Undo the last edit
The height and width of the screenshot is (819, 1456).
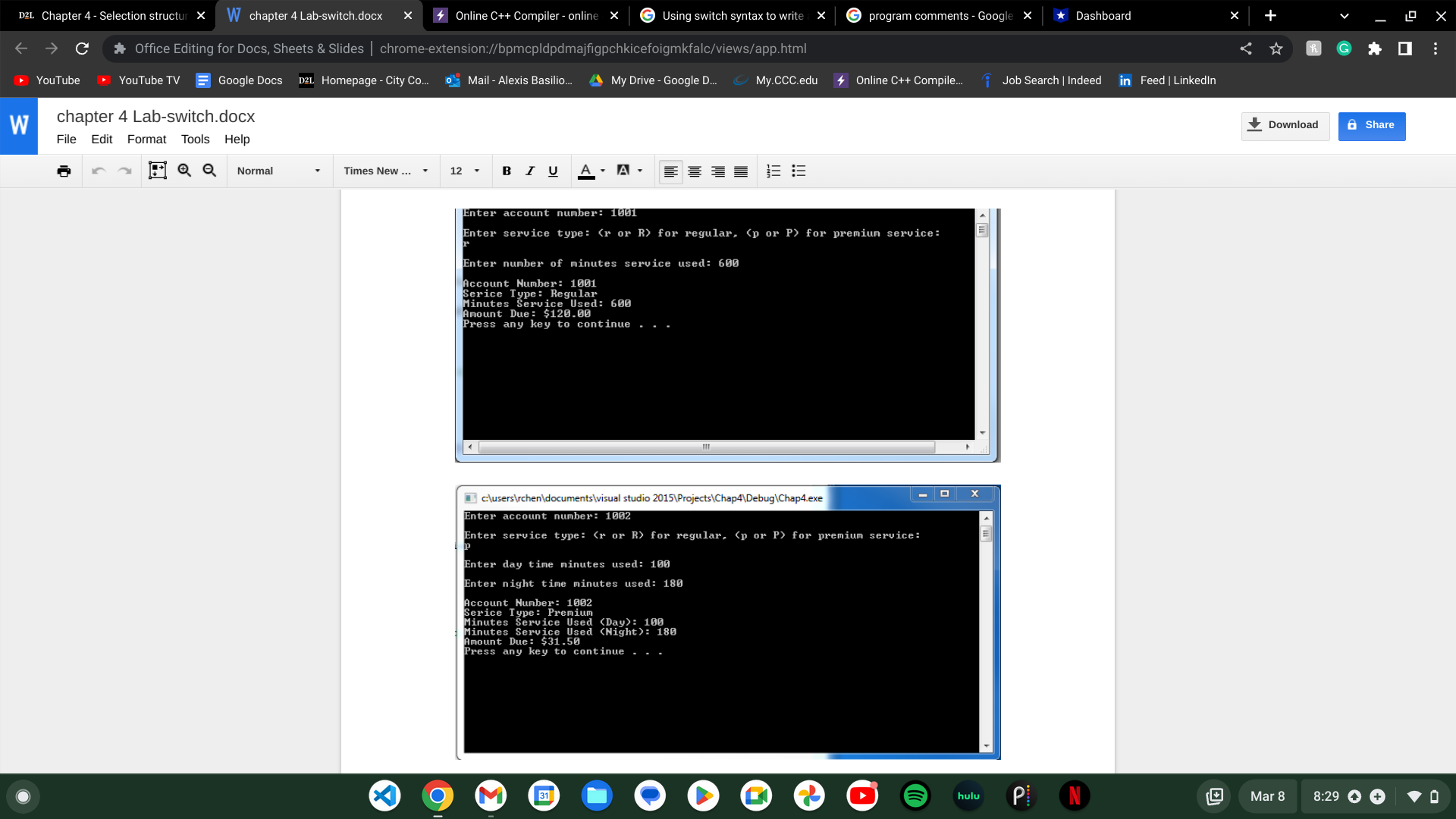tap(99, 171)
